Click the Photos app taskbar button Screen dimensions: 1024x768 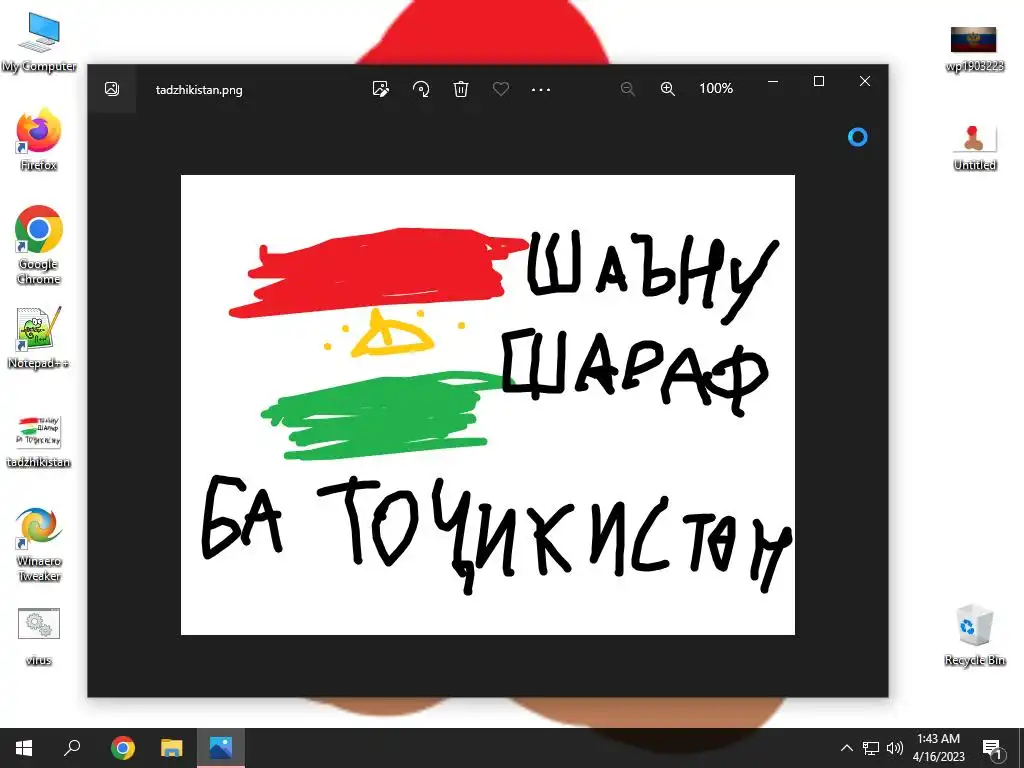(x=221, y=748)
